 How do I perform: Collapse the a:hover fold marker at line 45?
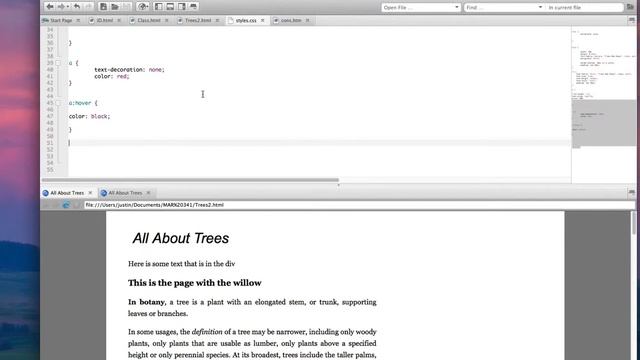point(58,103)
